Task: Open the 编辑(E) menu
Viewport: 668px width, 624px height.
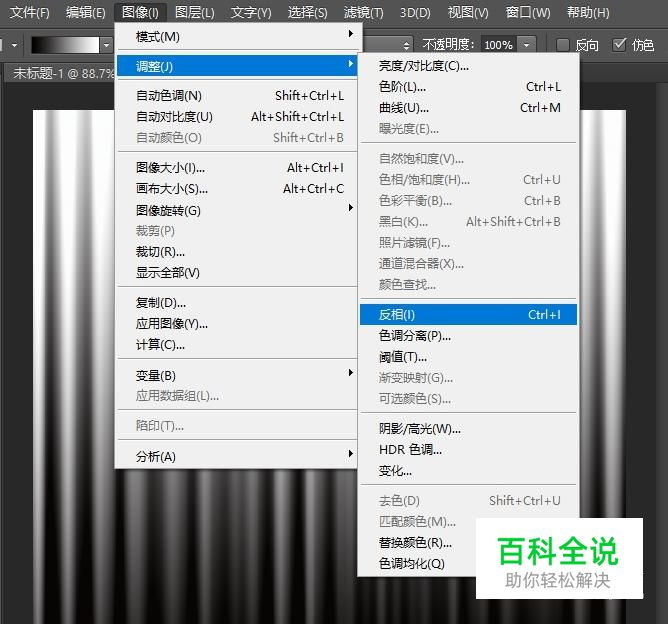Action: click(86, 12)
